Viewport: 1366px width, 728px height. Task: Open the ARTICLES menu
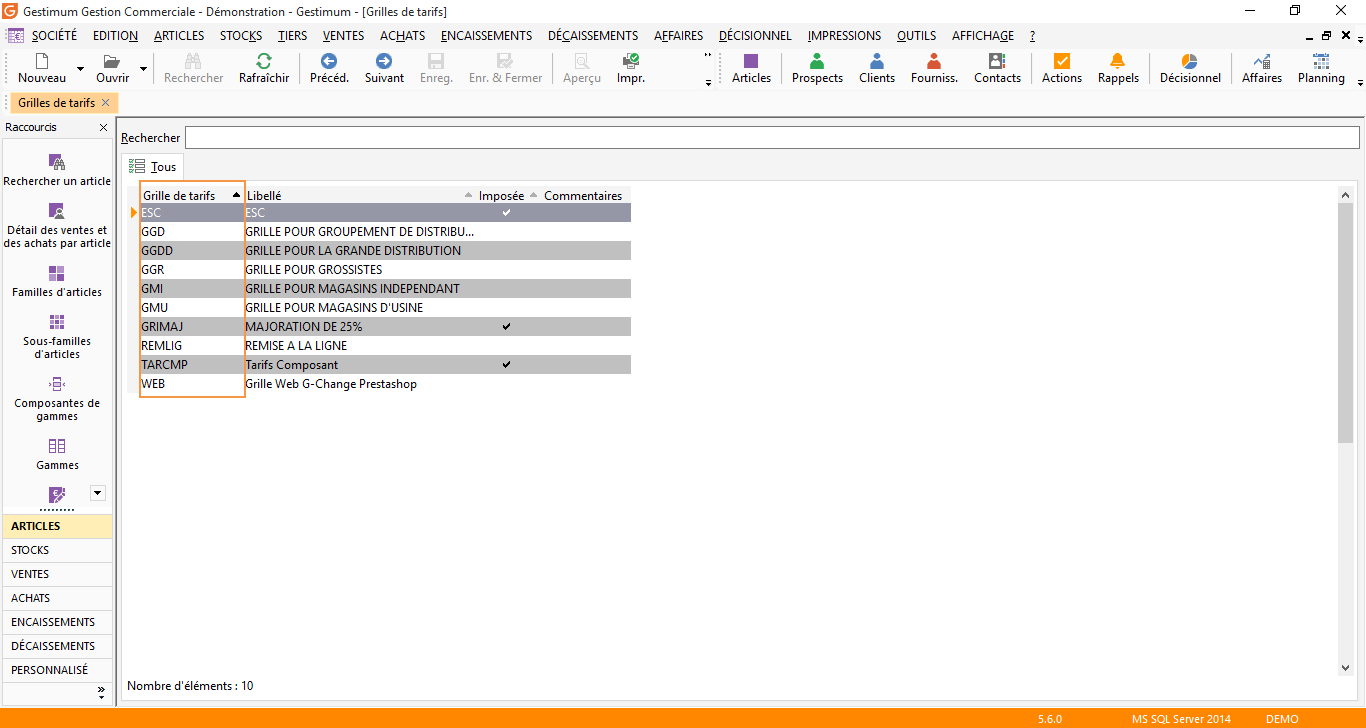click(x=179, y=36)
